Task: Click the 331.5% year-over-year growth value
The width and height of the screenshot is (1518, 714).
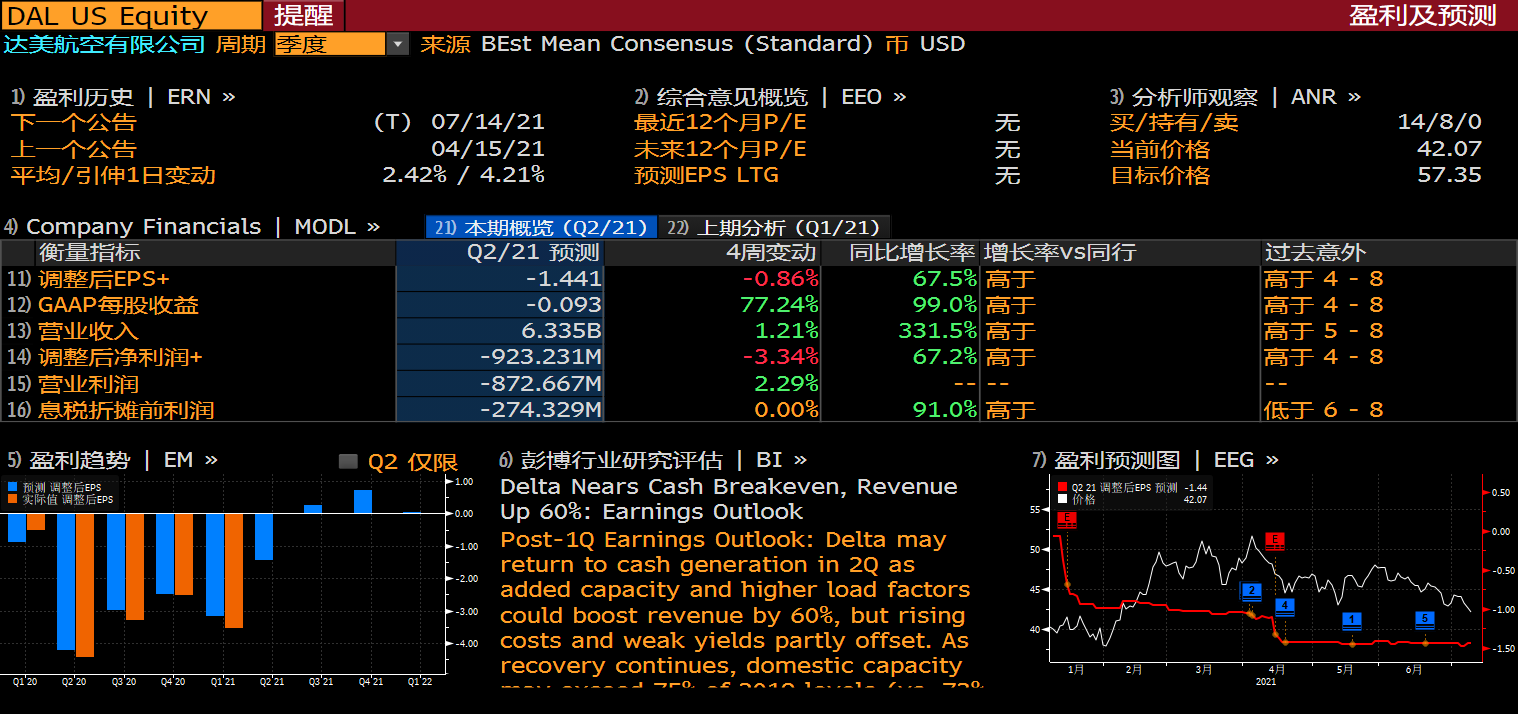Action: [x=937, y=331]
